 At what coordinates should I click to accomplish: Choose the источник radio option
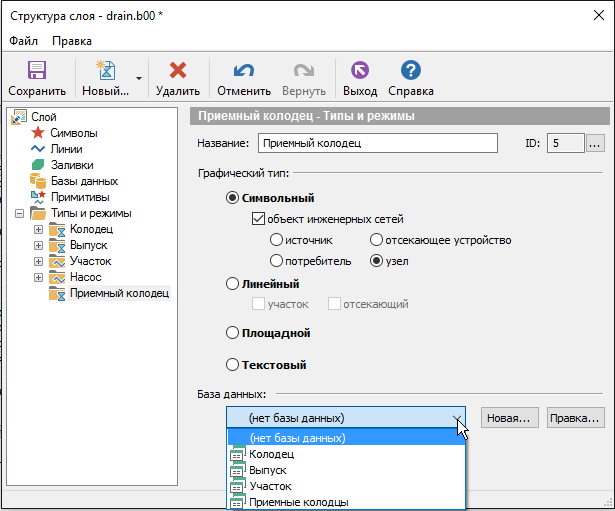[276, 240]
